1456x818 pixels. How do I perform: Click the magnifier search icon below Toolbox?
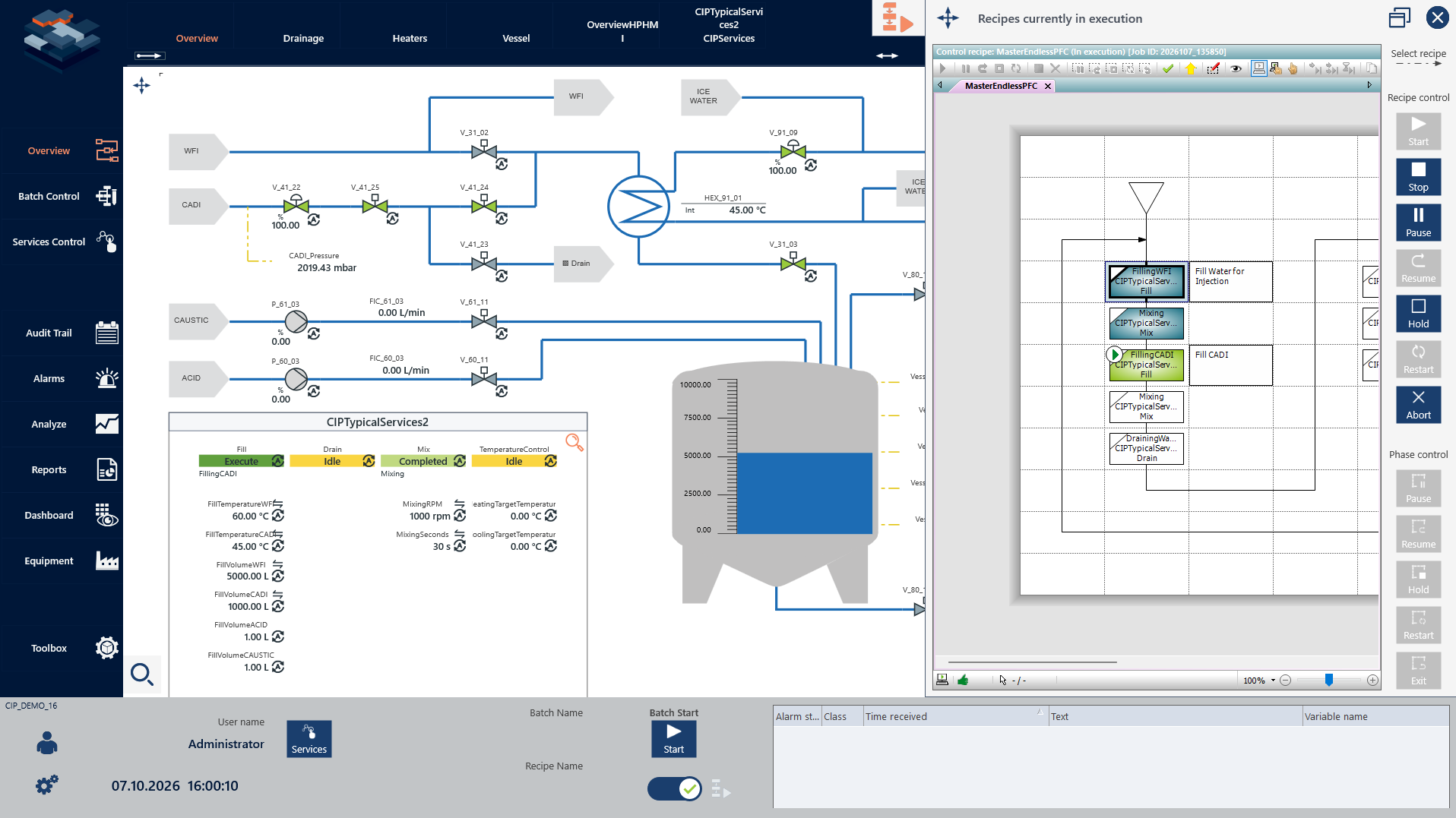[x=142, y=674]
